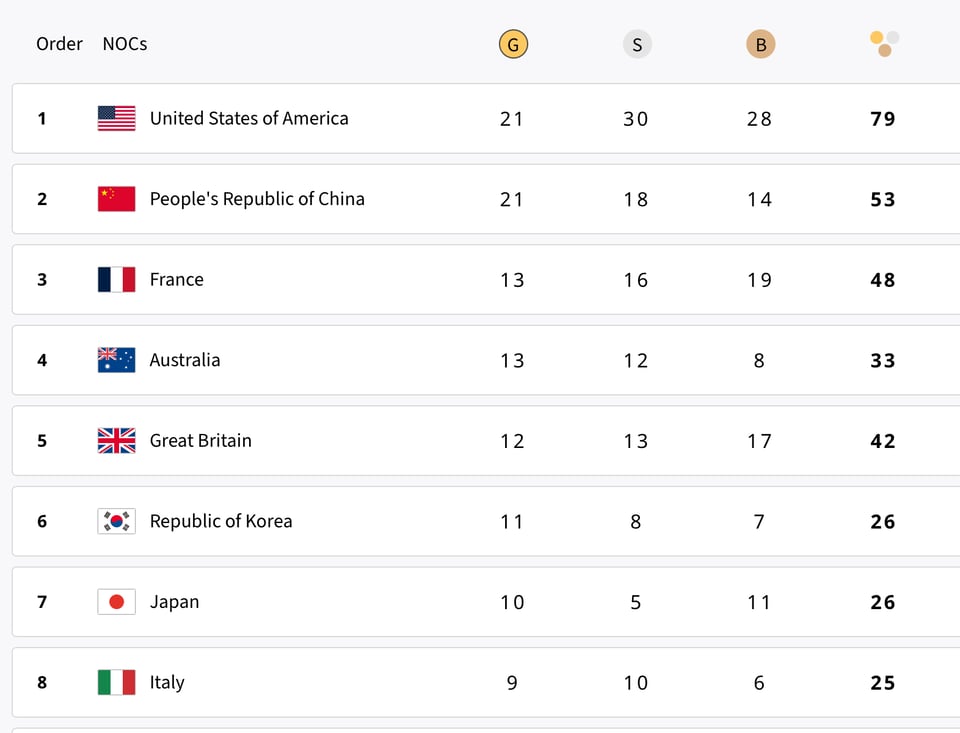Image resolution: width=960 pixels, height=733 pixels.
Task: Click the silver medal S icon
Action: 637,44
